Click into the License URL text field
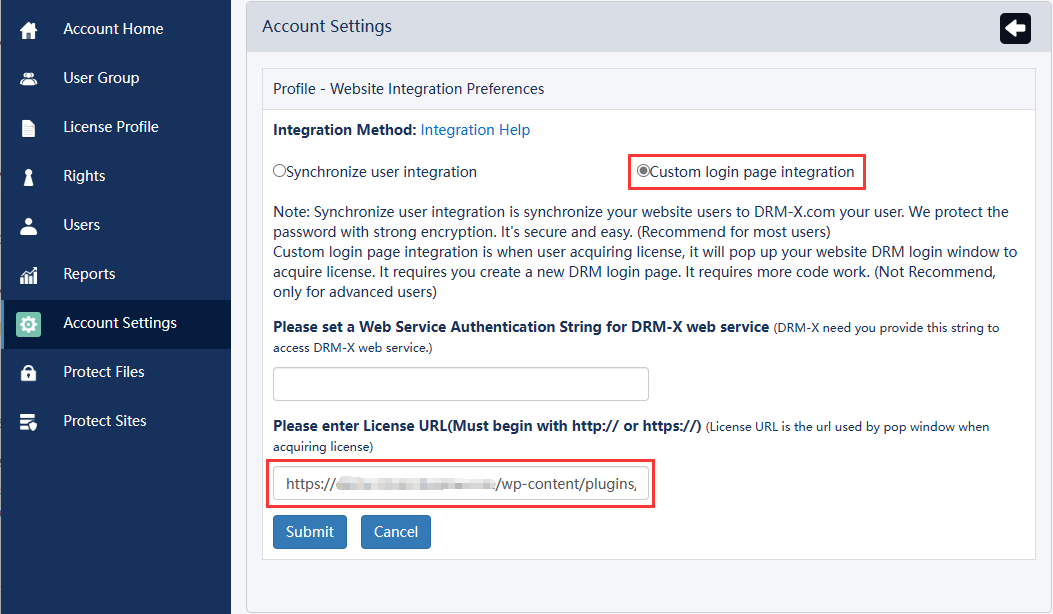The height and width of the screenshot is (614, 1053). pyautogui.click(x=461, y=484)
